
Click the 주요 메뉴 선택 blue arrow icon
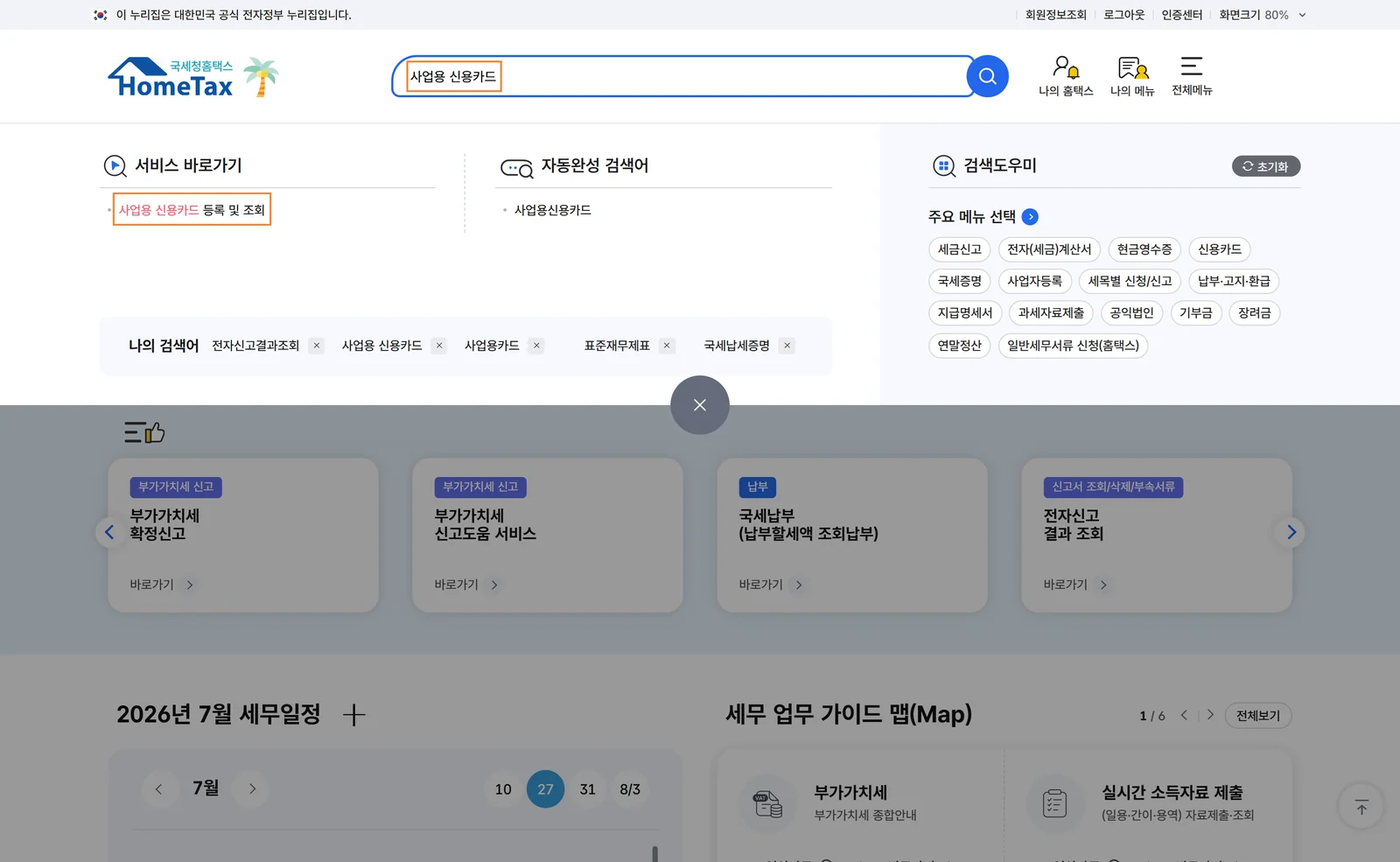tap(1030, 217)
